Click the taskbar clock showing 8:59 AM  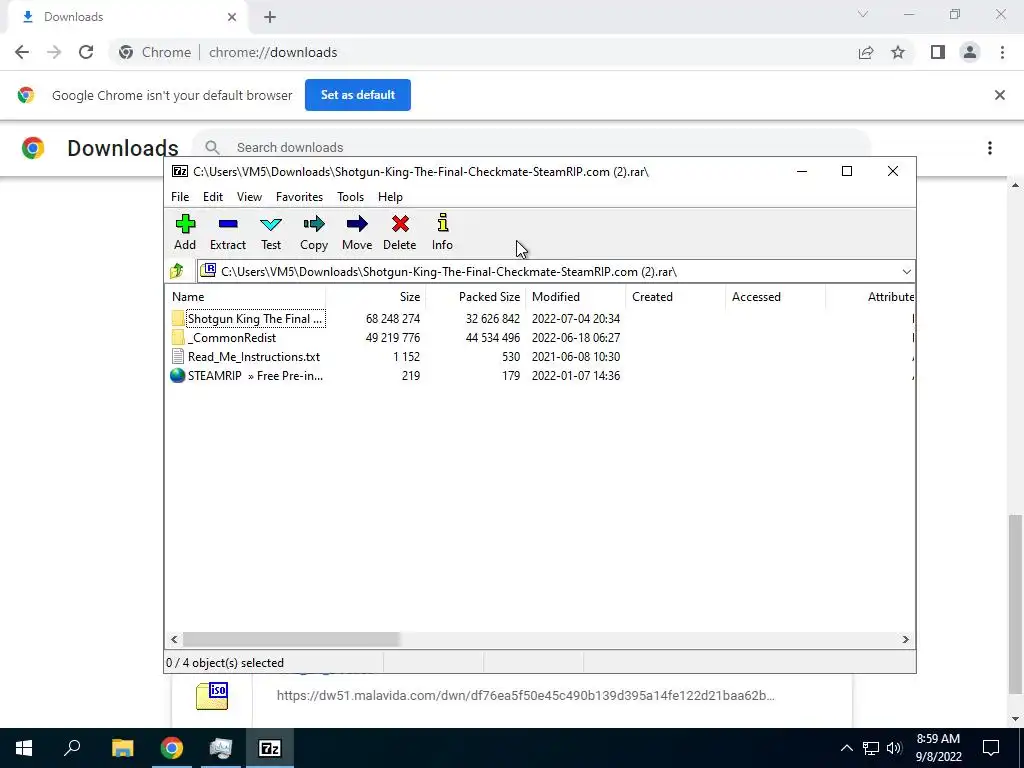pos(938,748)
